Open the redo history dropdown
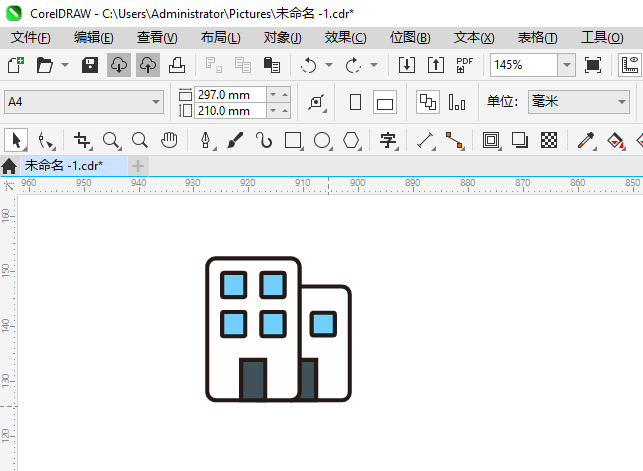 pyautogui.click(x=374, y=65)
